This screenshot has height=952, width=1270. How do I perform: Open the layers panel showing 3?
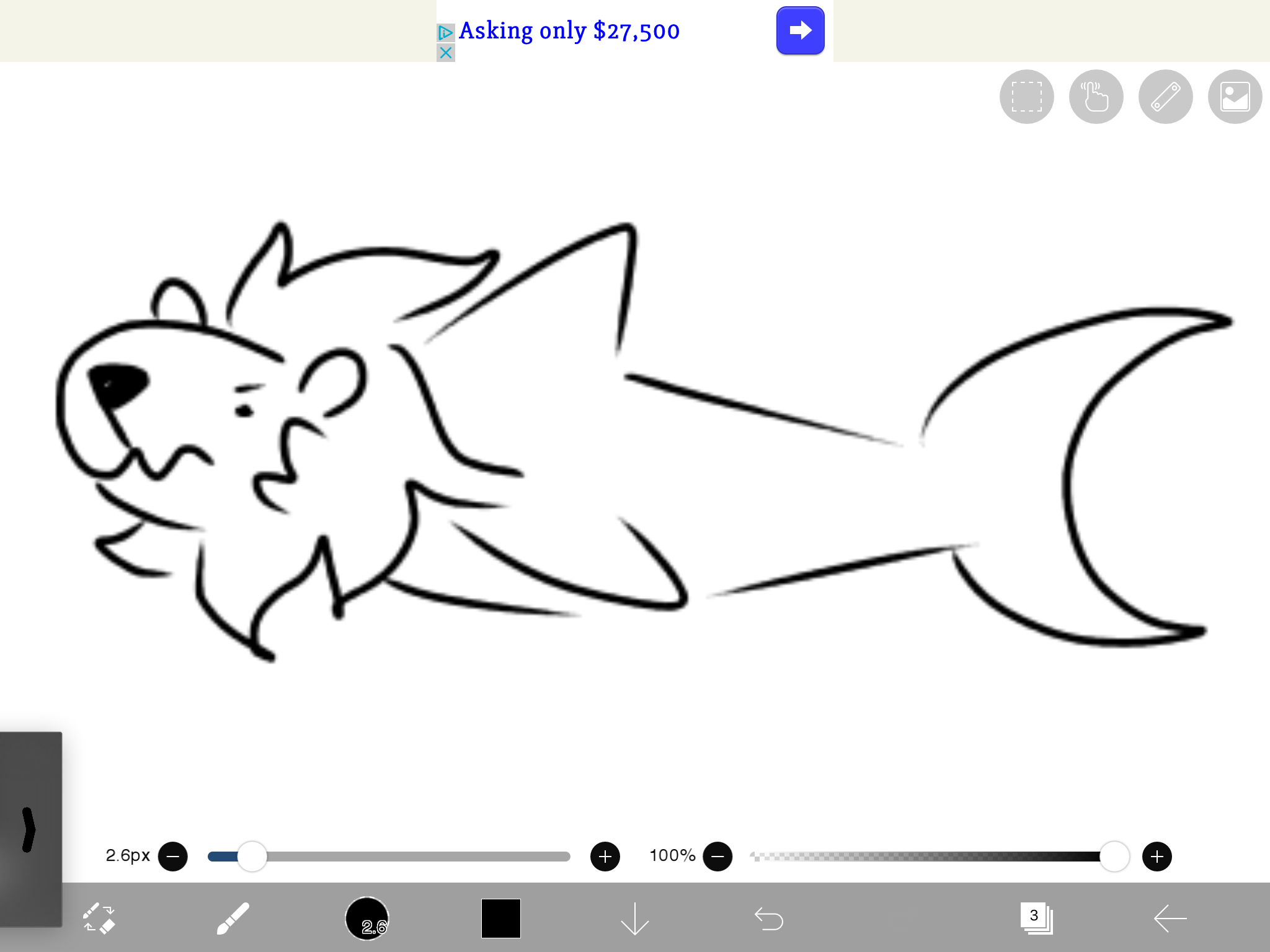click(x=1036, y=918)
